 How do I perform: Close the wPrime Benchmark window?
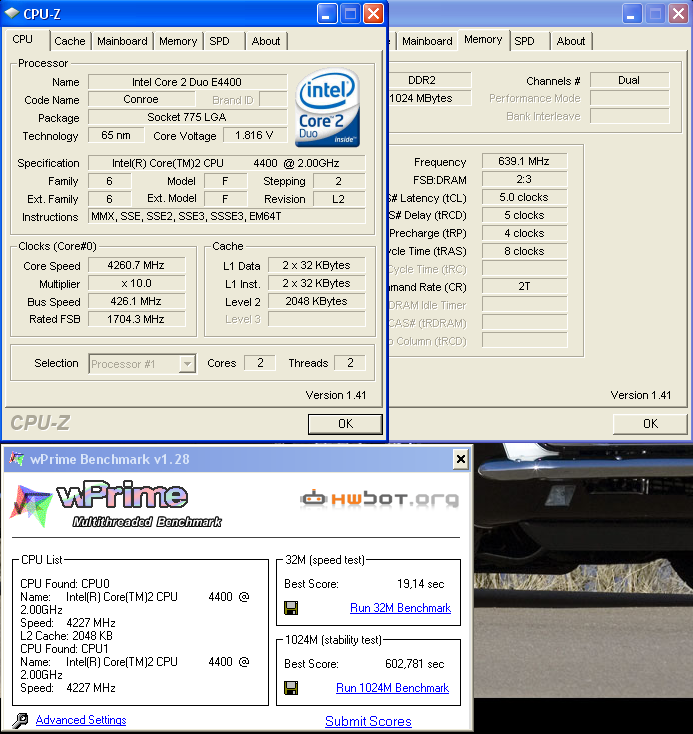coord(461,459)
